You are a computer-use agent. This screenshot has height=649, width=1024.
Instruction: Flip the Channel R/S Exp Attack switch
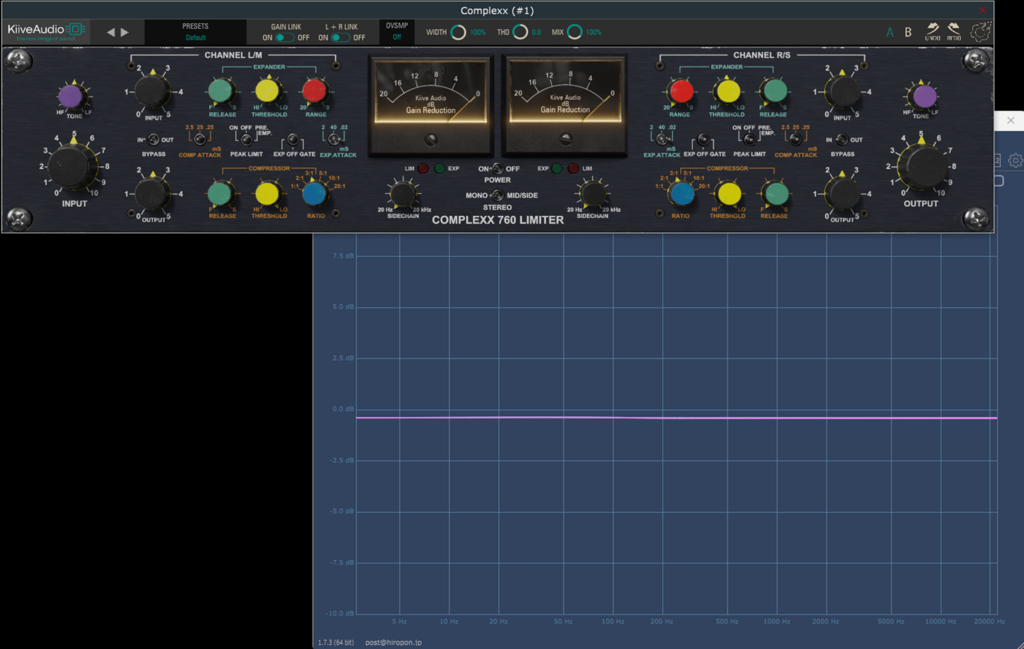(662, 139)
